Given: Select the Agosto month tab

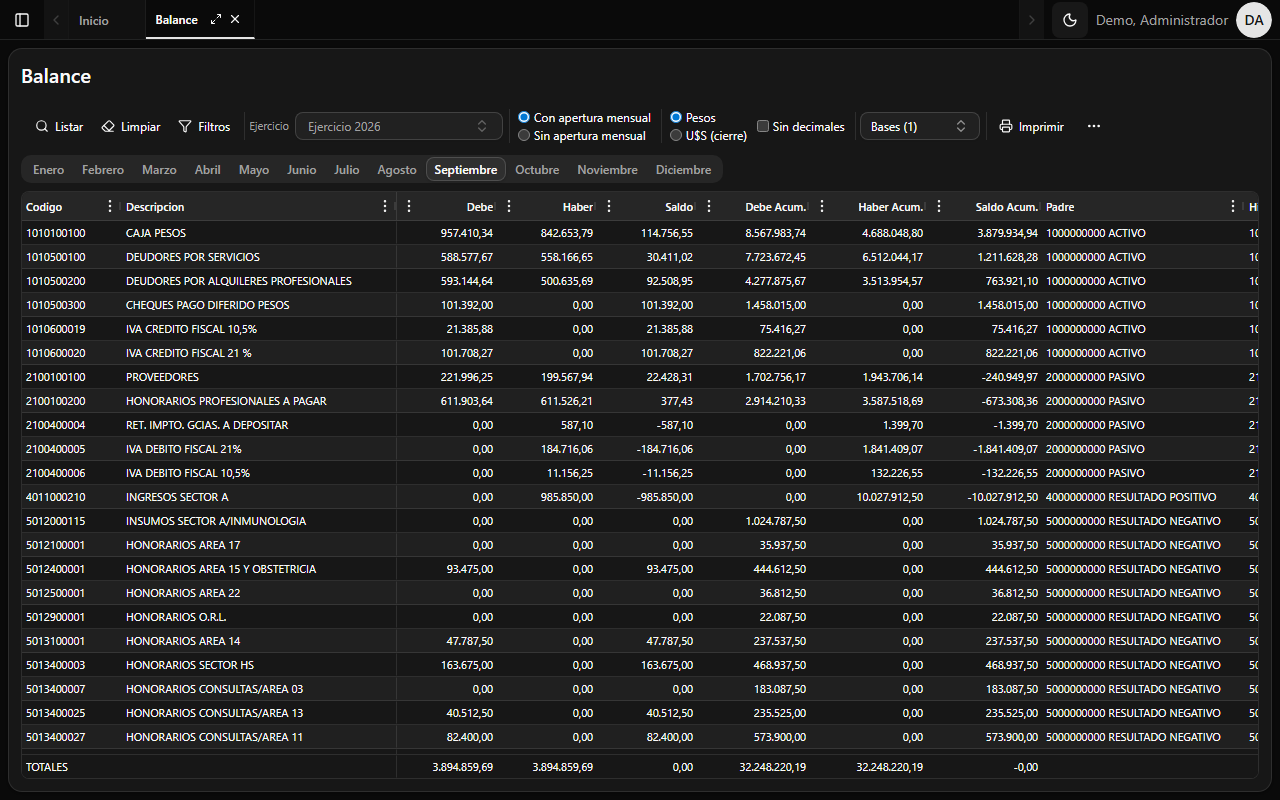Looking at the screenshot, I should [x=397, y=170].
